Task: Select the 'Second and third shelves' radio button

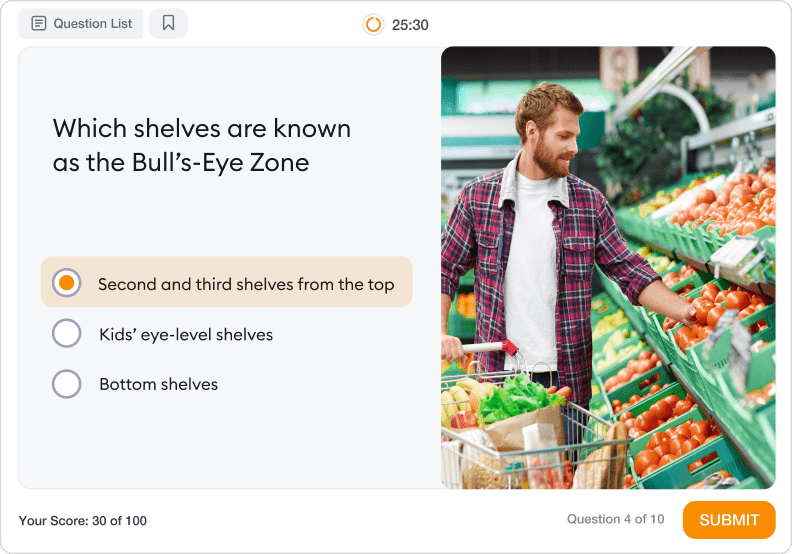Action: coord(66,283)
